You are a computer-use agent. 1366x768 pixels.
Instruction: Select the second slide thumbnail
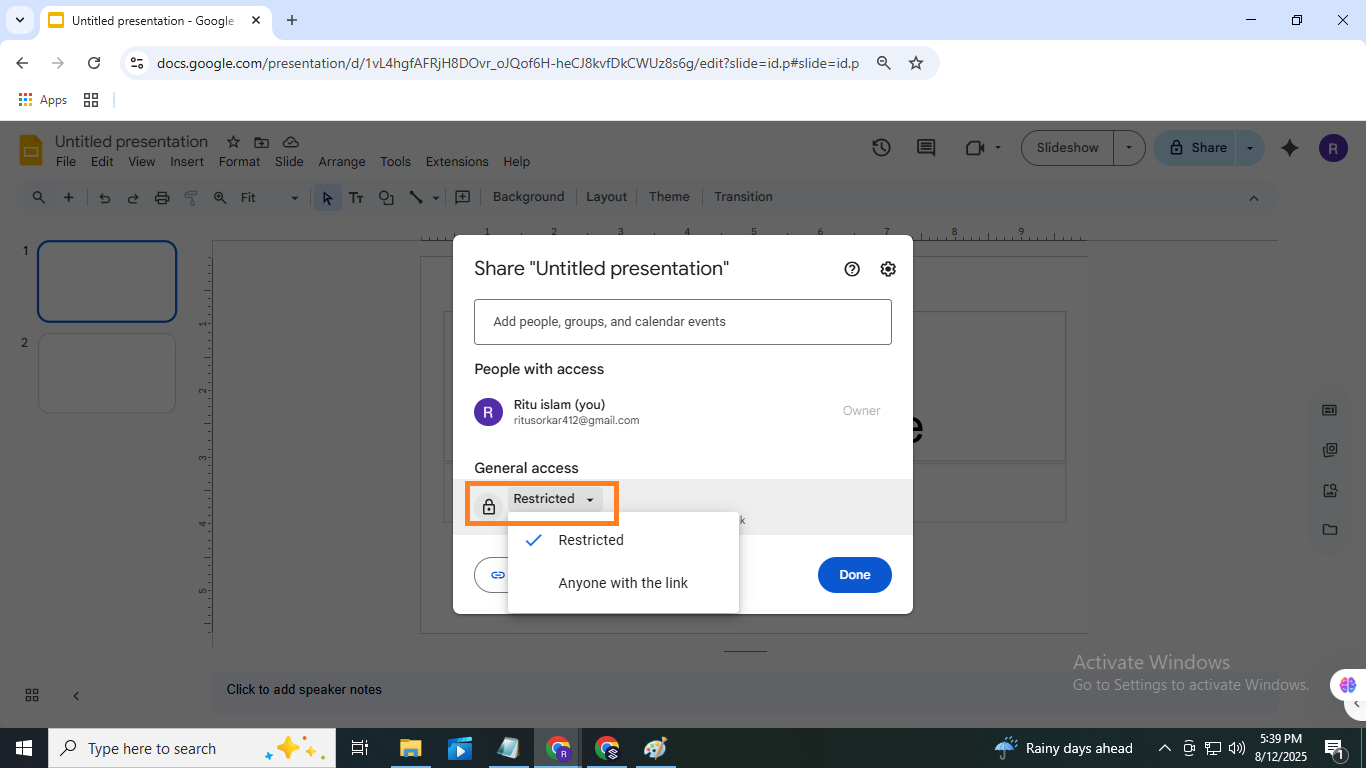107,373
